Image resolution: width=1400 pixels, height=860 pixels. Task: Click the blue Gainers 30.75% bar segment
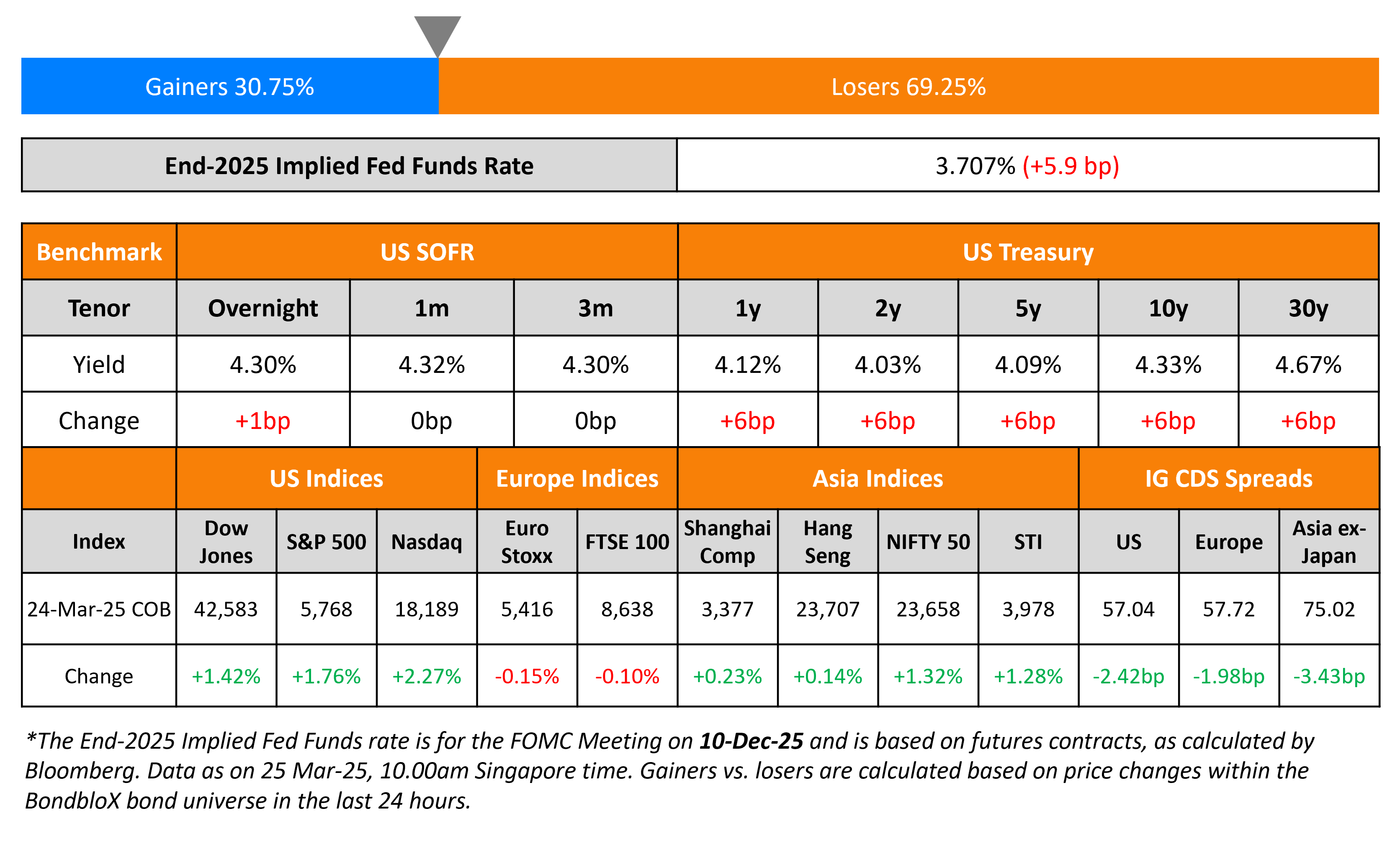point(230,87)
